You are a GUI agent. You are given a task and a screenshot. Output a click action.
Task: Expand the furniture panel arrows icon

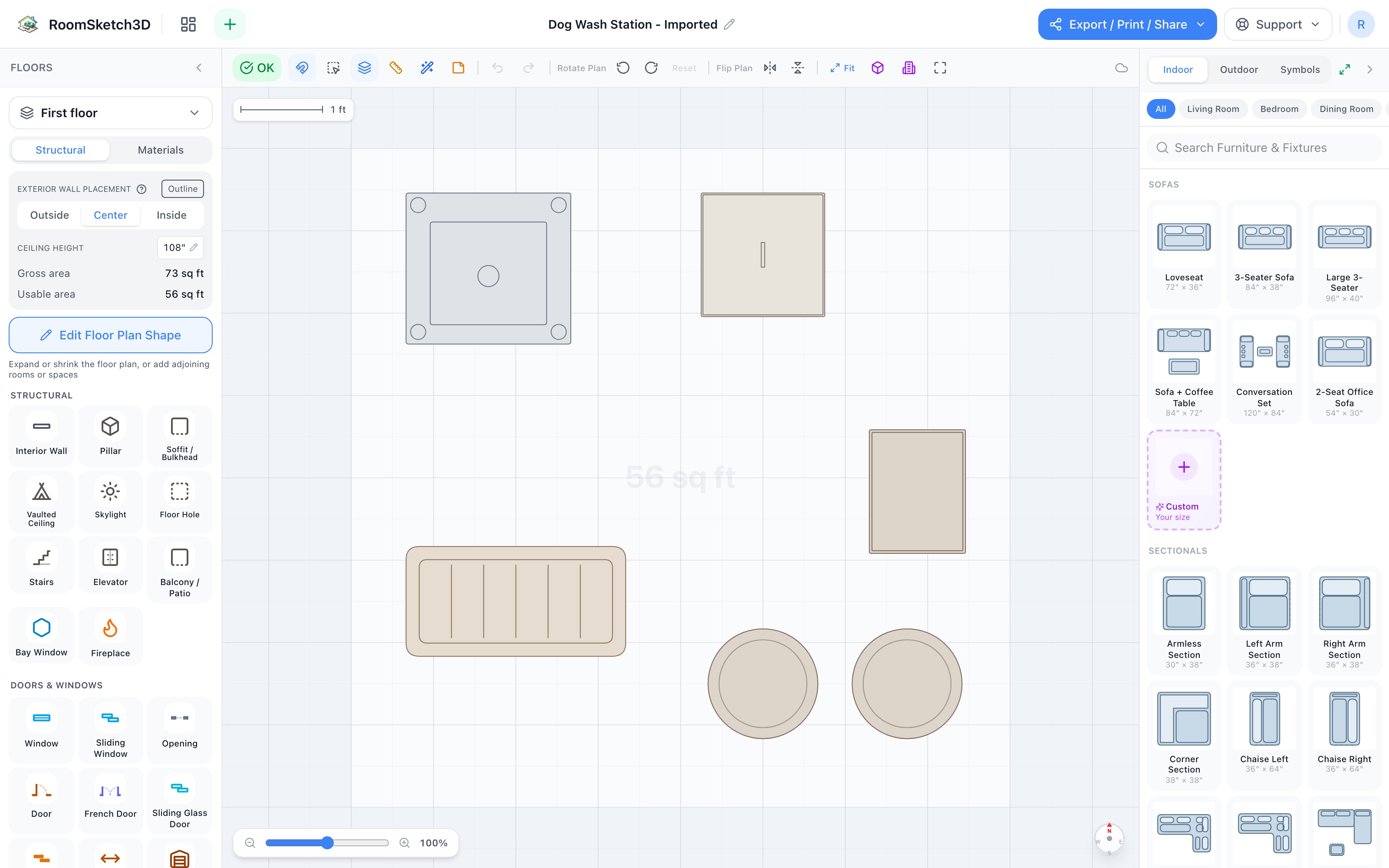[1345, 69]
